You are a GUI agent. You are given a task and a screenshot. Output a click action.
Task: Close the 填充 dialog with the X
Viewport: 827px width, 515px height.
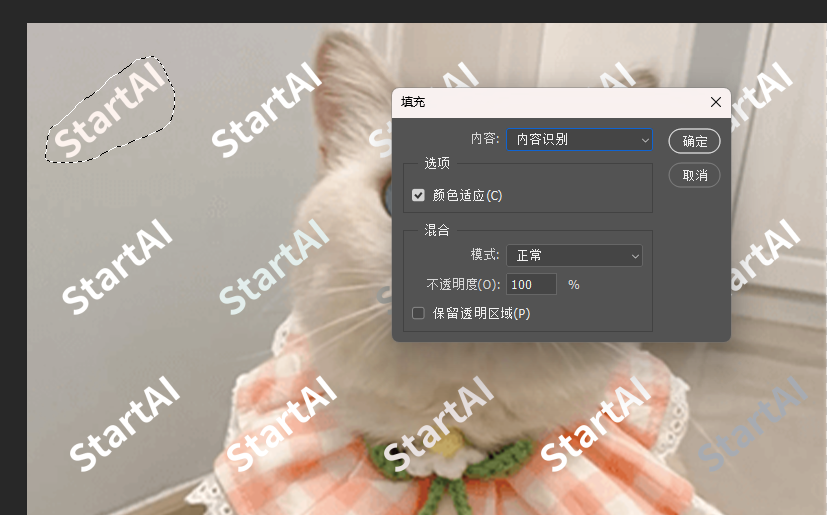(715, 102)
